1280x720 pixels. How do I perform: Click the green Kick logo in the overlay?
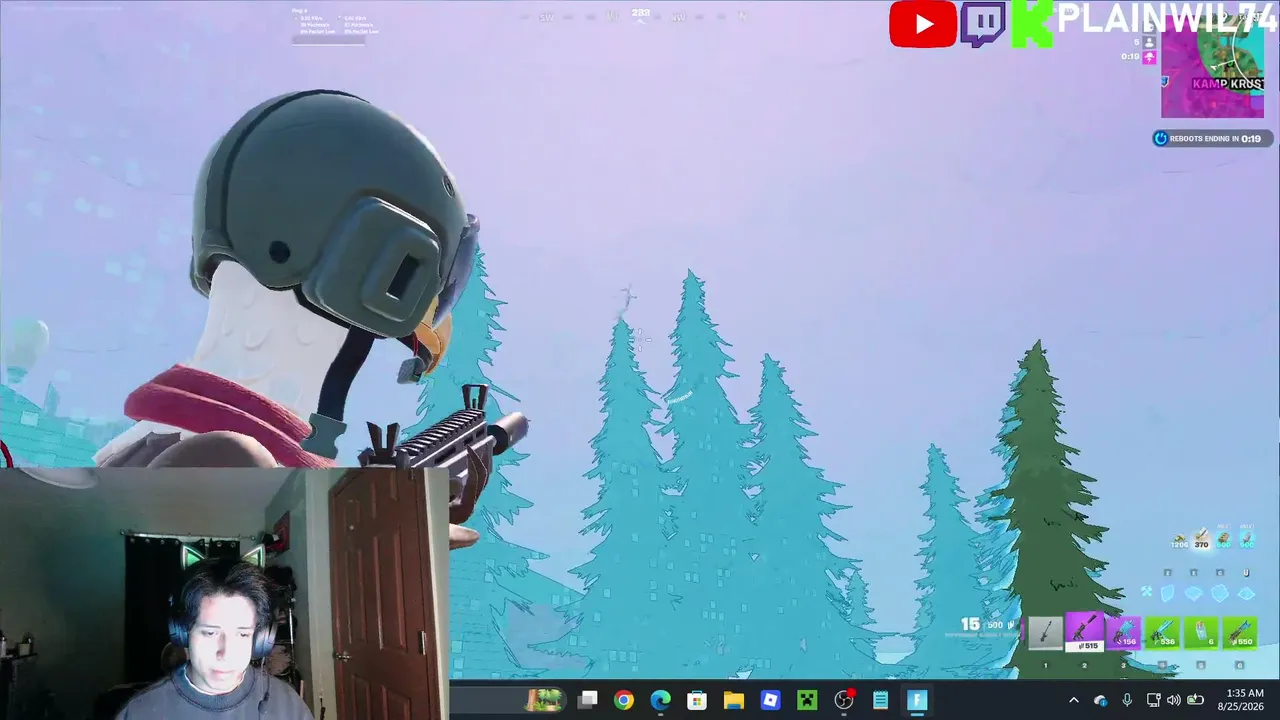[1032, 24]
